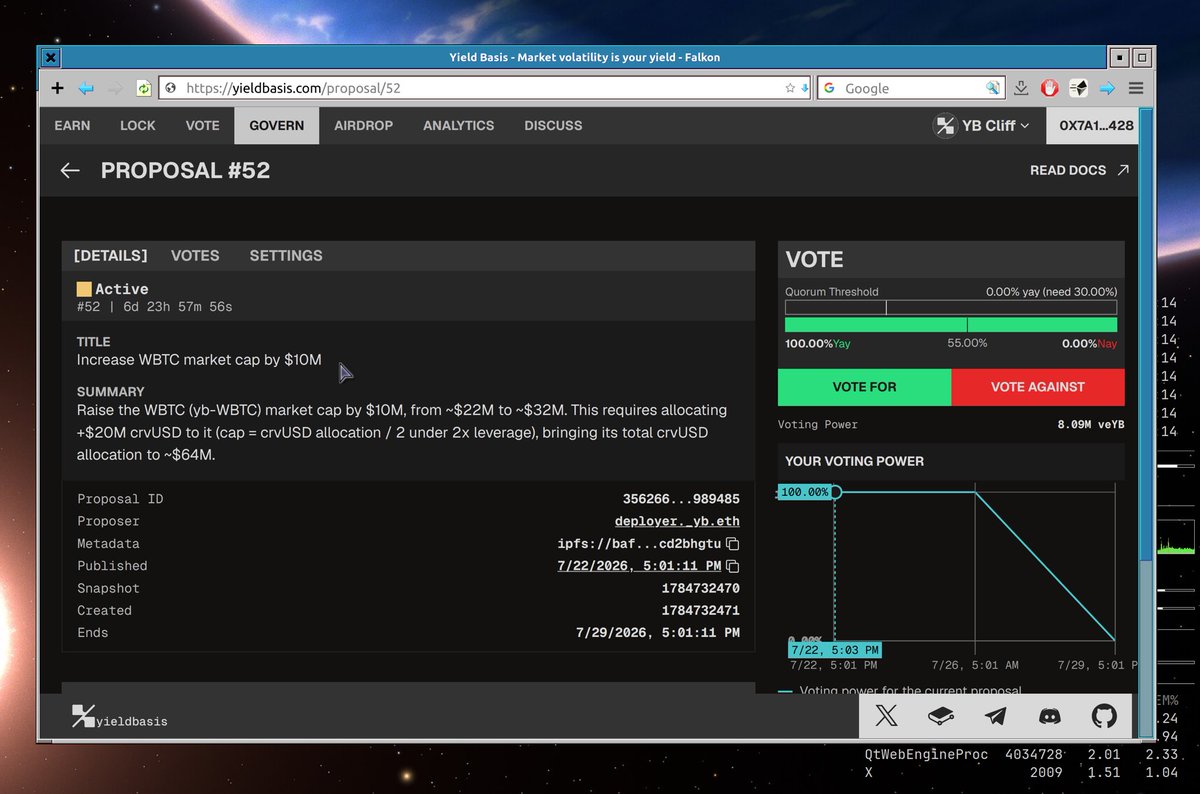Image resolution: width=1200 pixels, height=794 pixels.
Task: Click the QtWebEngineProc row in system monitor
Action: click(x=1021, y=754)
